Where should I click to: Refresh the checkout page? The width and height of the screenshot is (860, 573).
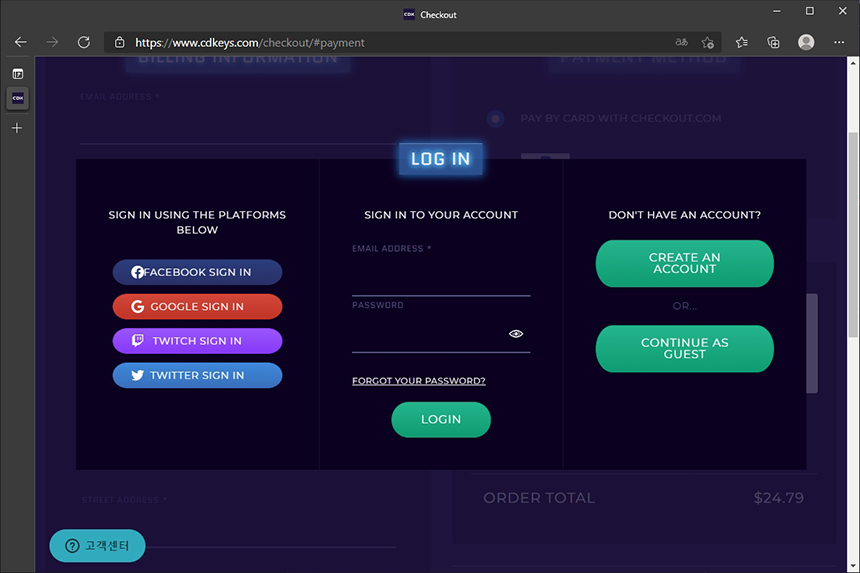coord(83,42)
